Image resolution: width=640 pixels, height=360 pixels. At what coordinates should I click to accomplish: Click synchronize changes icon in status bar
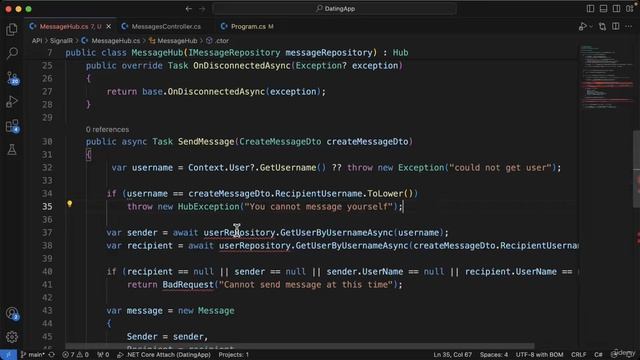tap(52, 355)
